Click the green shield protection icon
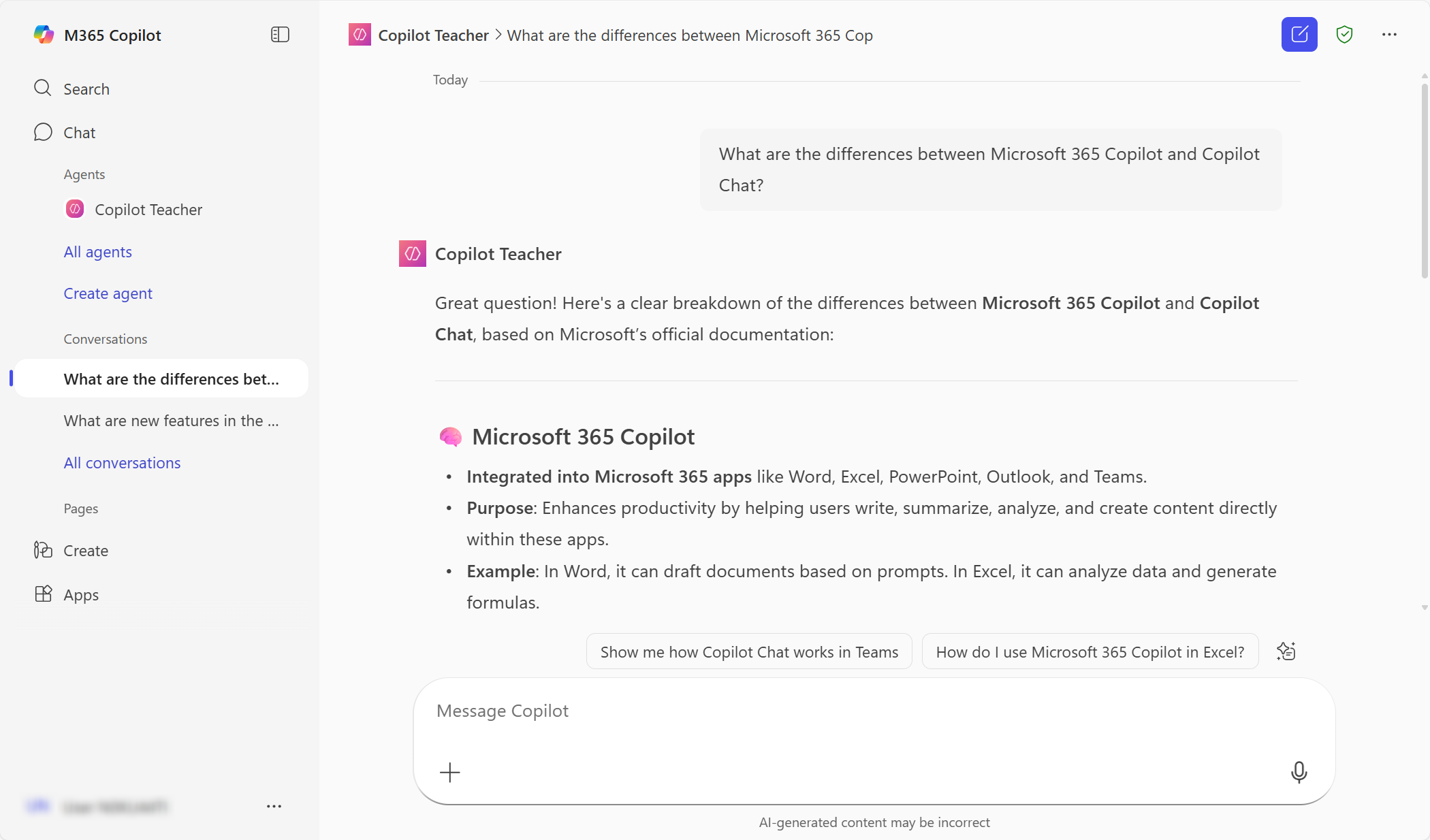Screen dimensions: 1430x840 (1344, 35)
